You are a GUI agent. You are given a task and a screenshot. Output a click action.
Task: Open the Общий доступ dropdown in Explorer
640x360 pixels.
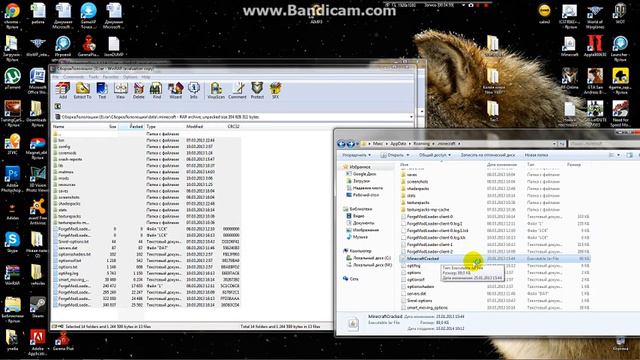435,155
